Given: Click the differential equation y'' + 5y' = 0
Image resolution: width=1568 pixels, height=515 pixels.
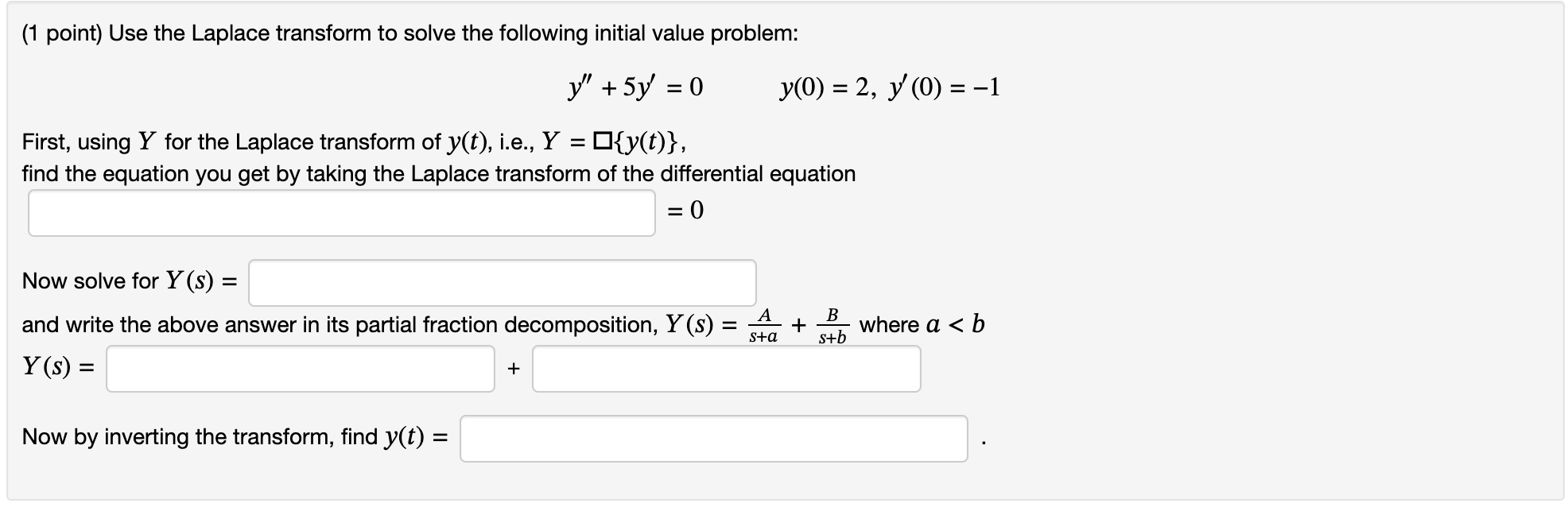Looking at the screenshot, I should pos(635,87).
